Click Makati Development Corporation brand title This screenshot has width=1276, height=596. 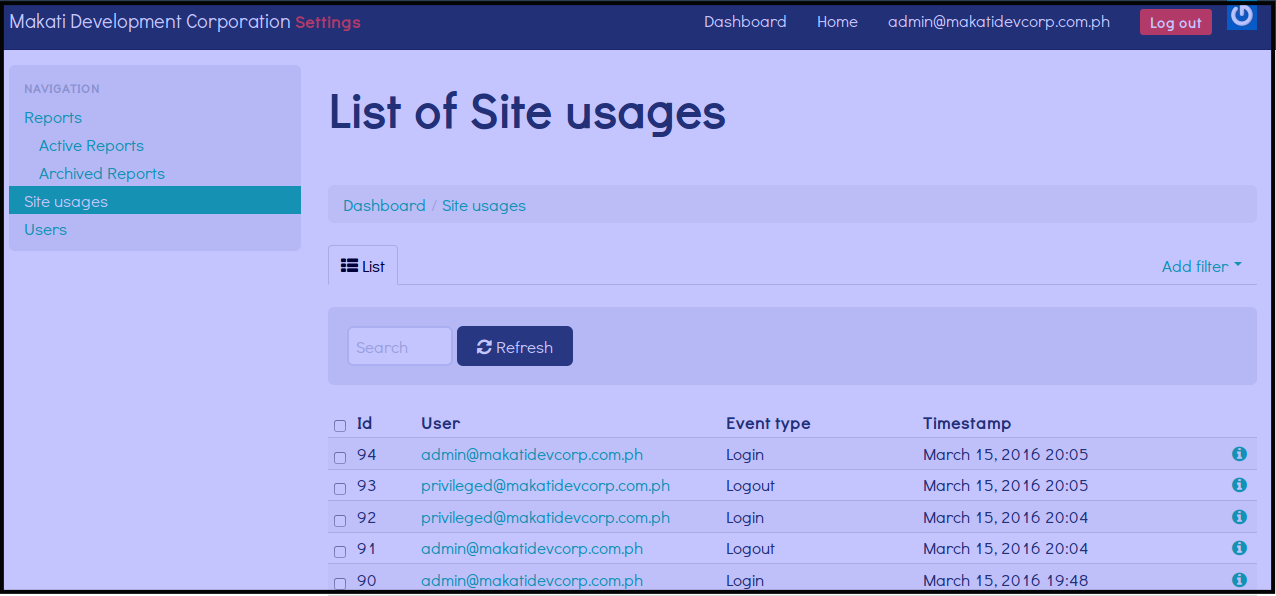pyautogui.click(x=150, y=21)
